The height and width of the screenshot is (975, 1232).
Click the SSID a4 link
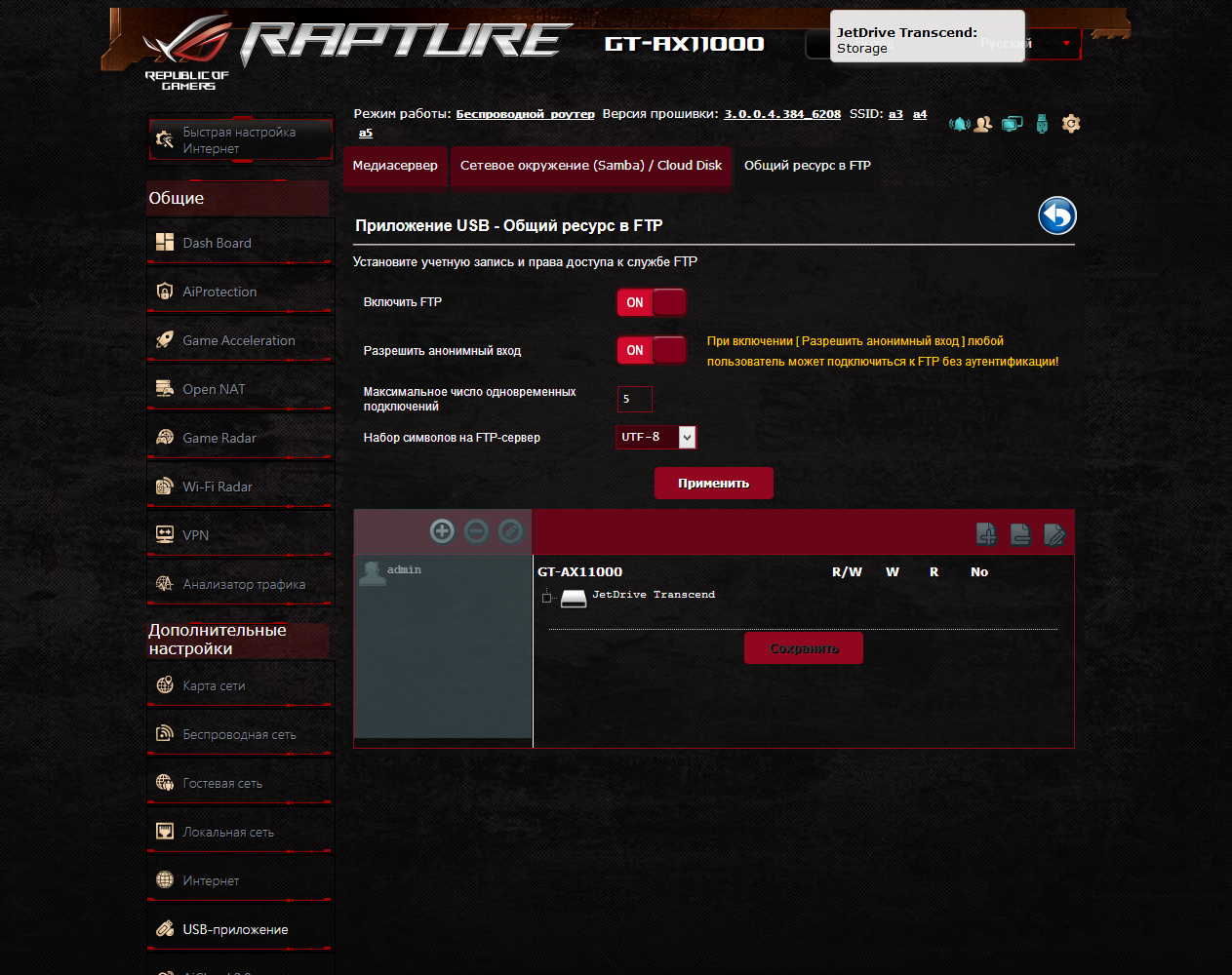920,114
